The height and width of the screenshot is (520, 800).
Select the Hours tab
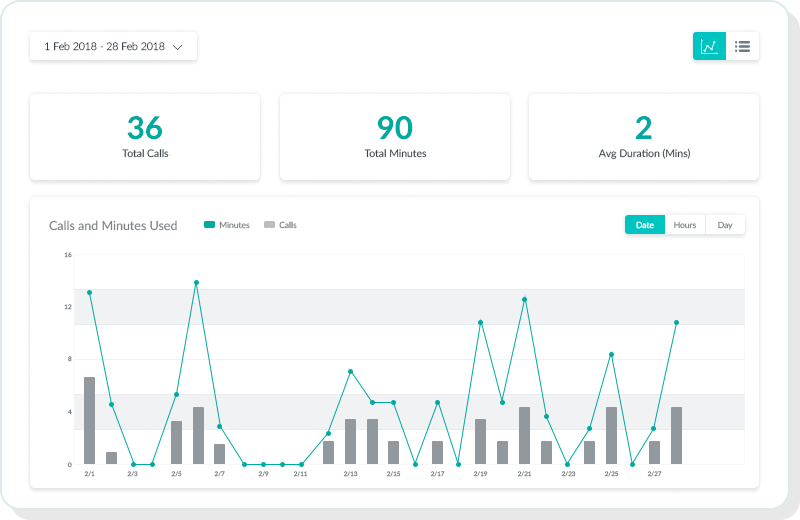click(685, 225)
